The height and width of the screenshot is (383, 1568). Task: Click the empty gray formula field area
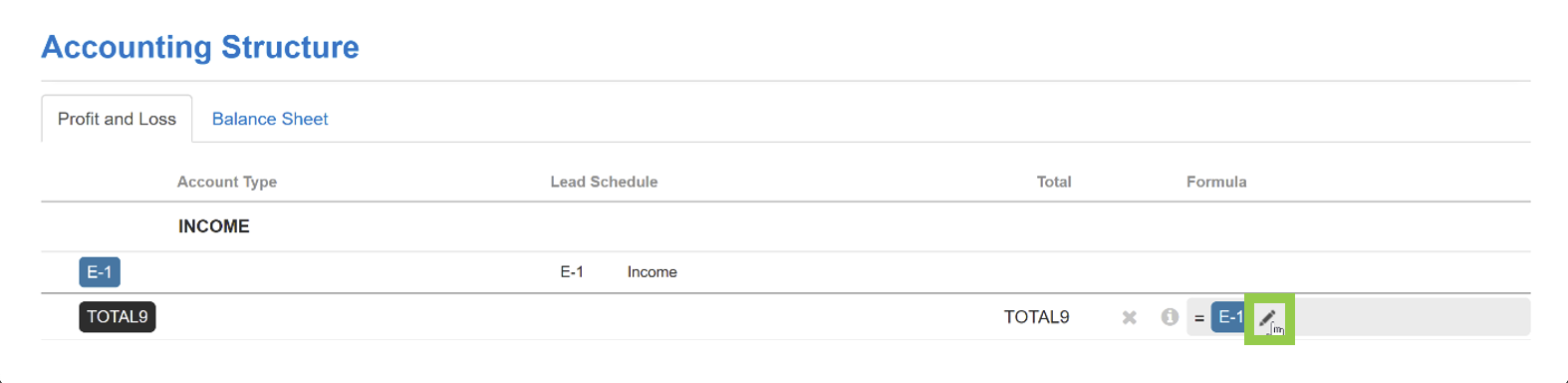click(1412, 317)
